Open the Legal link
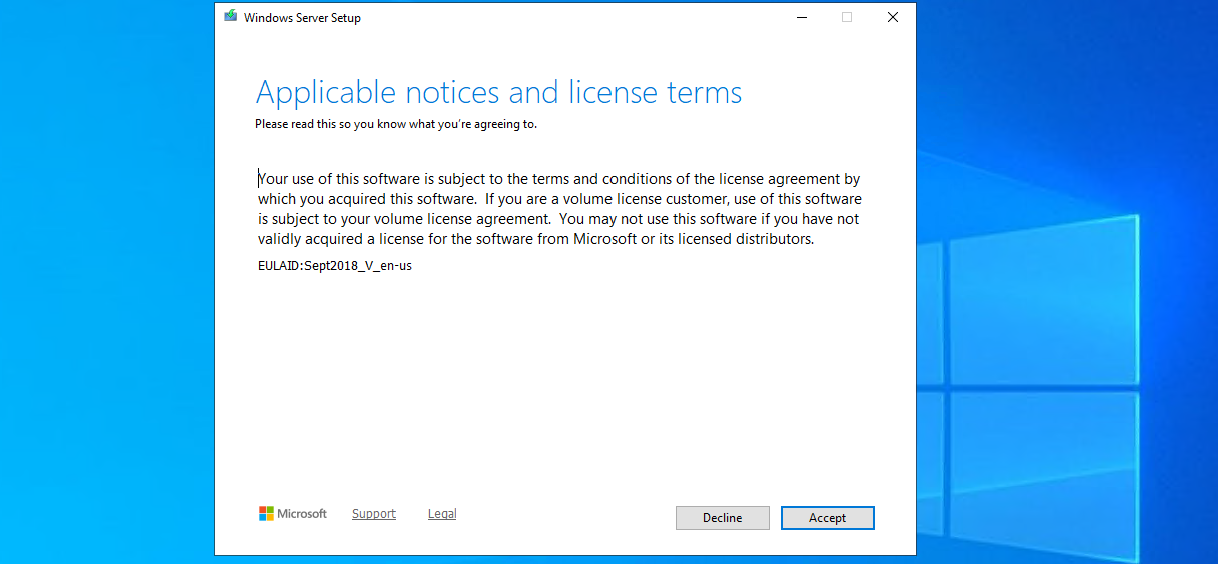This screenshot has width=1218, height=564. [x=442, y=514]
